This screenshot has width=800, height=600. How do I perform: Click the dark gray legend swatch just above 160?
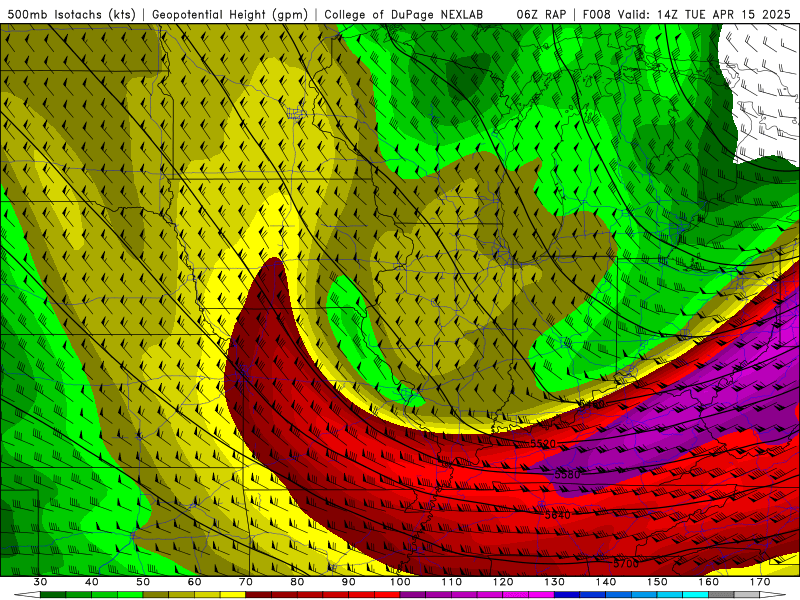click(x=721, y=595)
